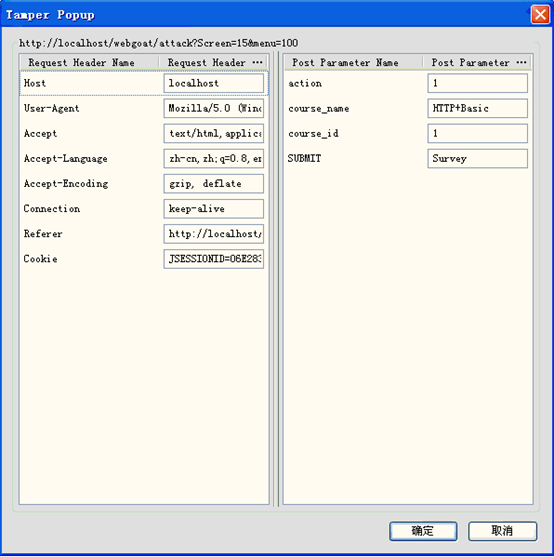Click the Post Parameter Name column header
Viewport: 554px width, 557px height.
coord(353,63)
